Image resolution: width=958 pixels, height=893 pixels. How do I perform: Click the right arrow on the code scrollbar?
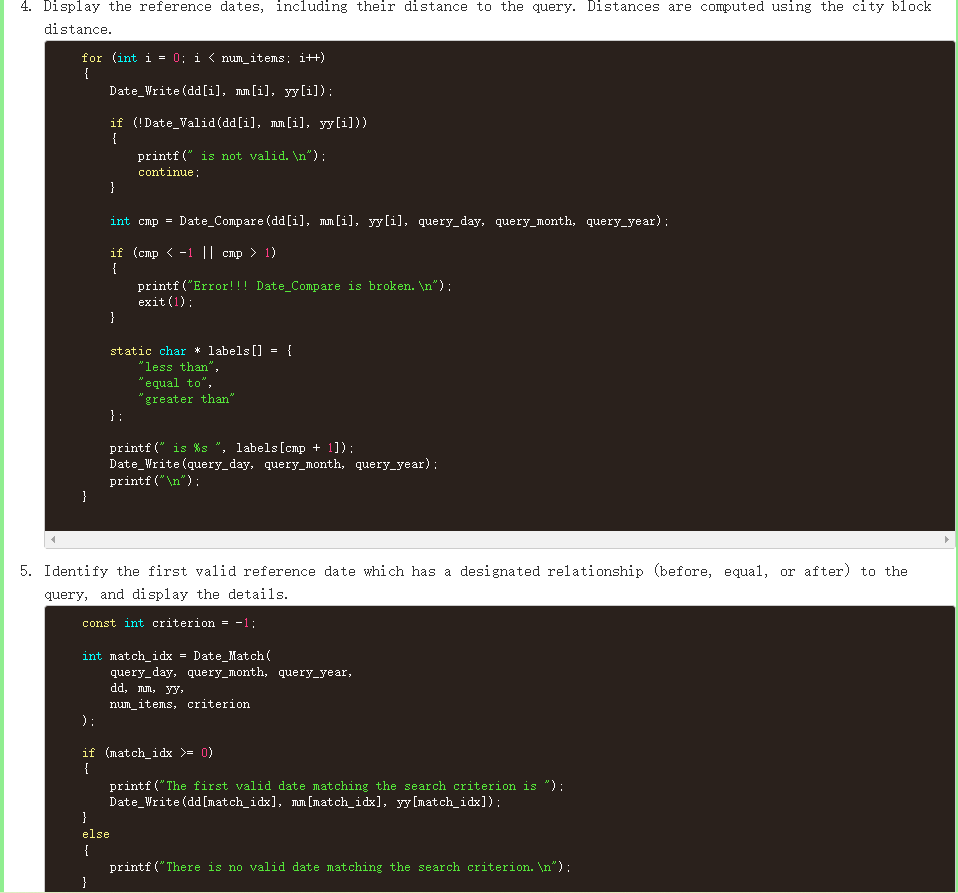(947, 539)
